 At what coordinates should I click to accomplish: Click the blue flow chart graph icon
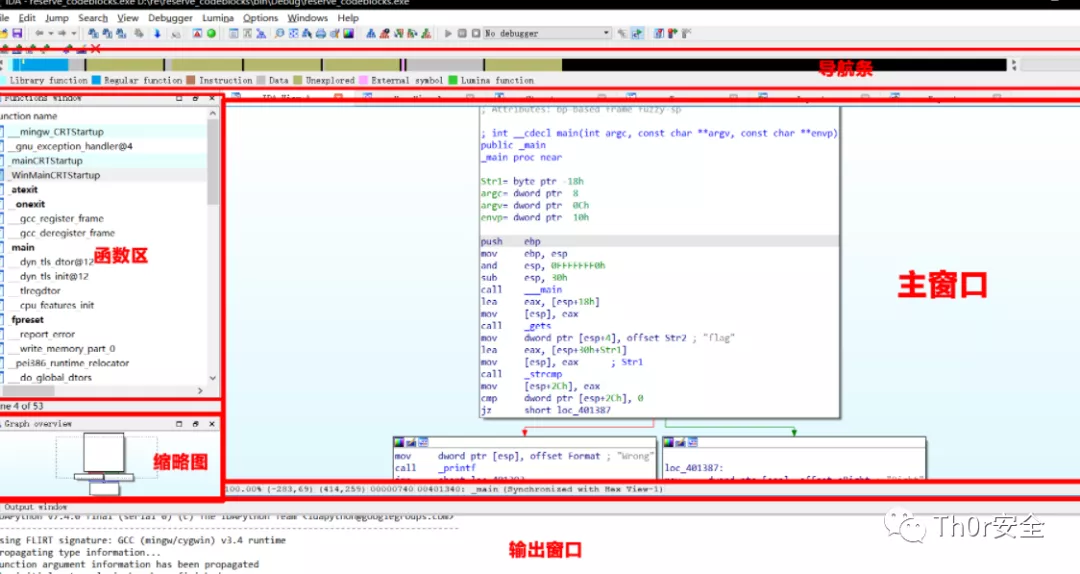point(371,33)
